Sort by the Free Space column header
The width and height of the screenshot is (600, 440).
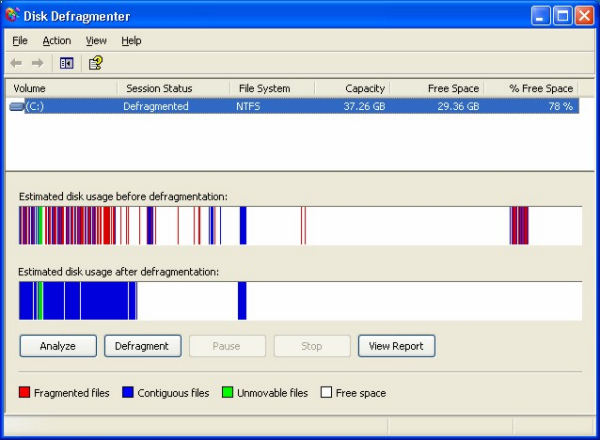pyautogui.click(x=437, y=88)
